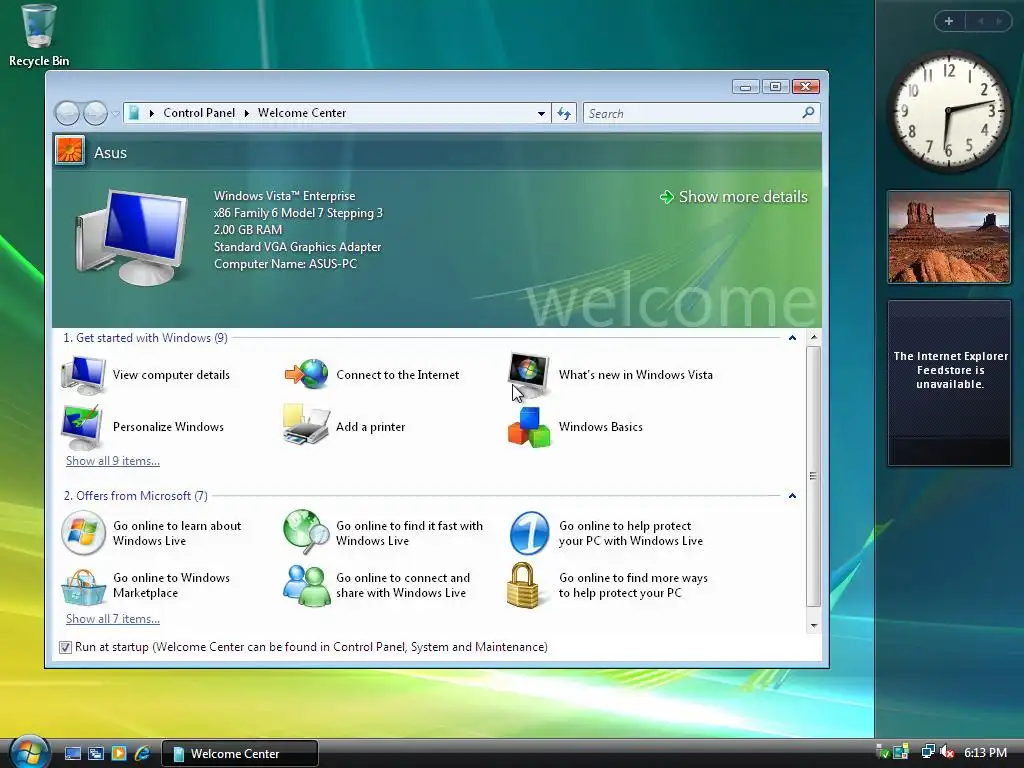Click connect and share Windows Live people icon

306,585
